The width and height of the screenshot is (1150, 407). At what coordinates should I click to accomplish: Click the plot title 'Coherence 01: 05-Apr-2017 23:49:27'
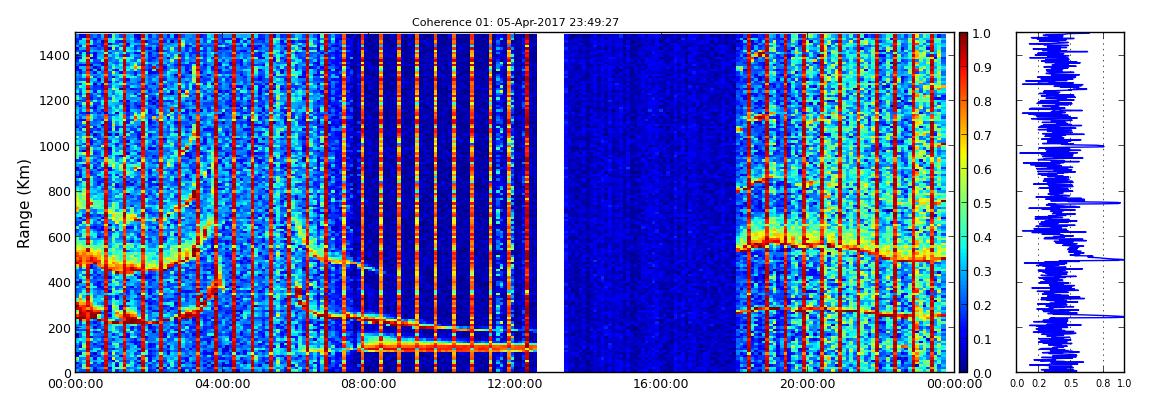pyautogui.click(x=515, y=23)
